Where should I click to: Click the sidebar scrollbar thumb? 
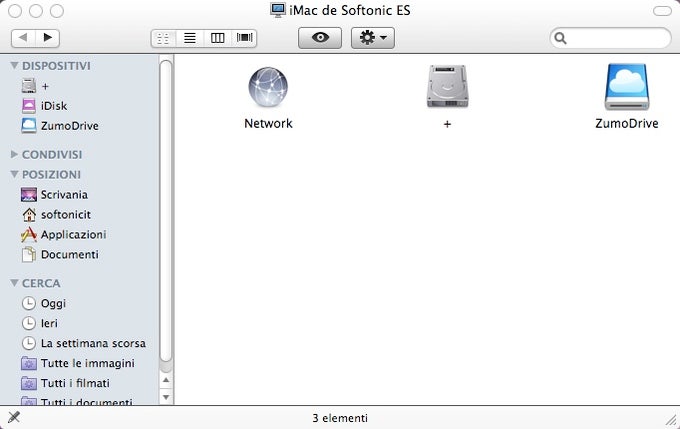166,211
